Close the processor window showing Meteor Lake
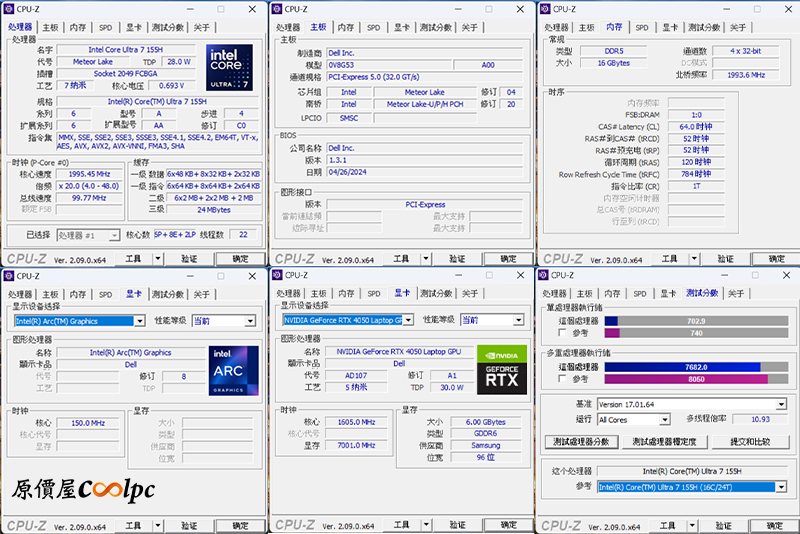800x534 pixels. point(252,9)
